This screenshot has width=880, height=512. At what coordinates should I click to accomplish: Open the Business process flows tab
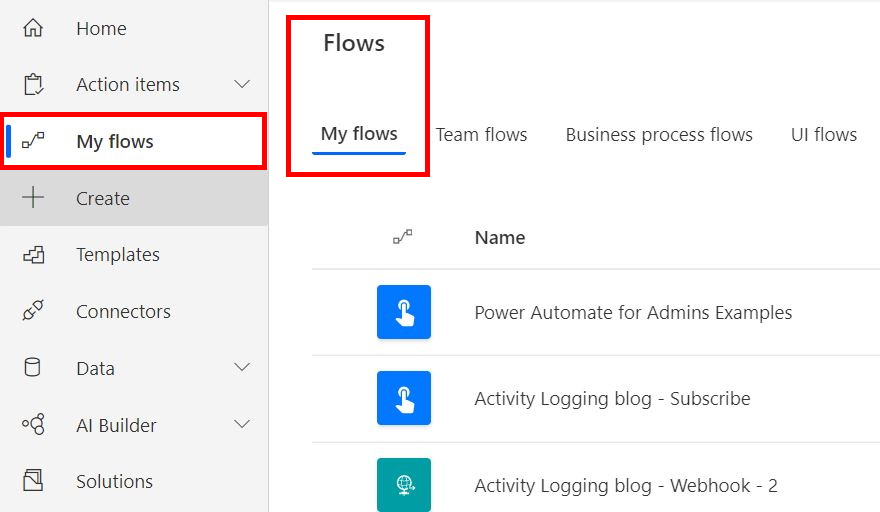pyautogui.click(x=659, y=135)
